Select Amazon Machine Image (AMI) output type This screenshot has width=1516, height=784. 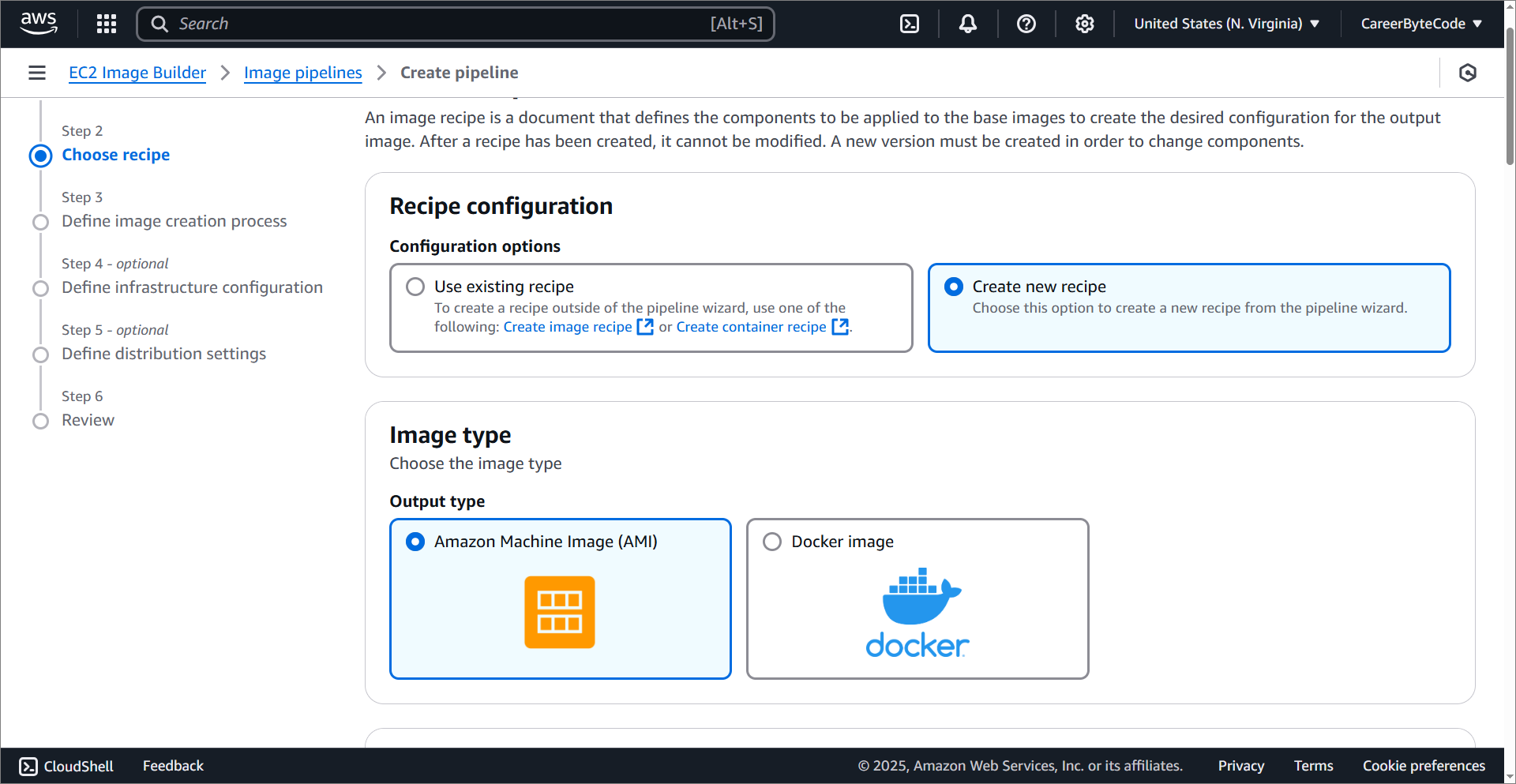tap(415, 541)
